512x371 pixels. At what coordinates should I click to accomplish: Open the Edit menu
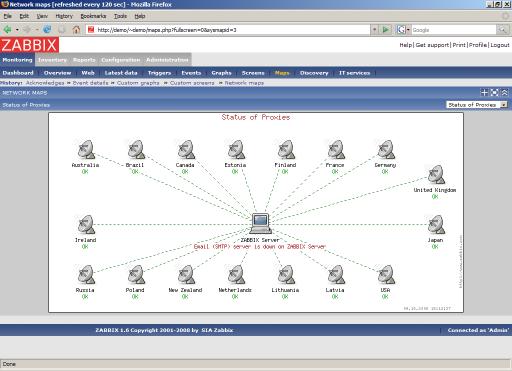[x=24, y=16]
